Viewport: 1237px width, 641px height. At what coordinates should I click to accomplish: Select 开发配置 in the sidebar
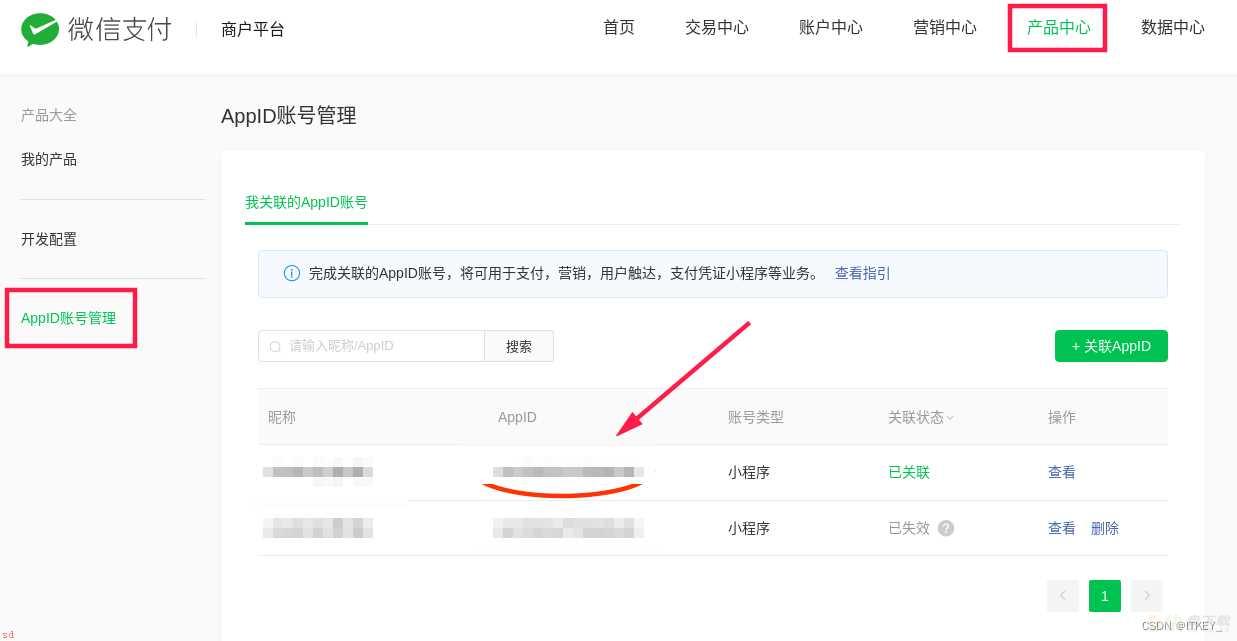coord(49,239)
